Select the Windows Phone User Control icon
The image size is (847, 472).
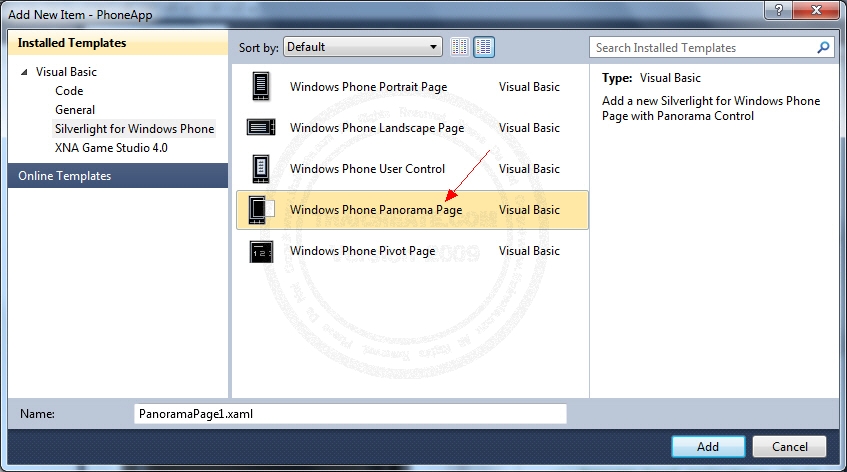tap(261, 168)
